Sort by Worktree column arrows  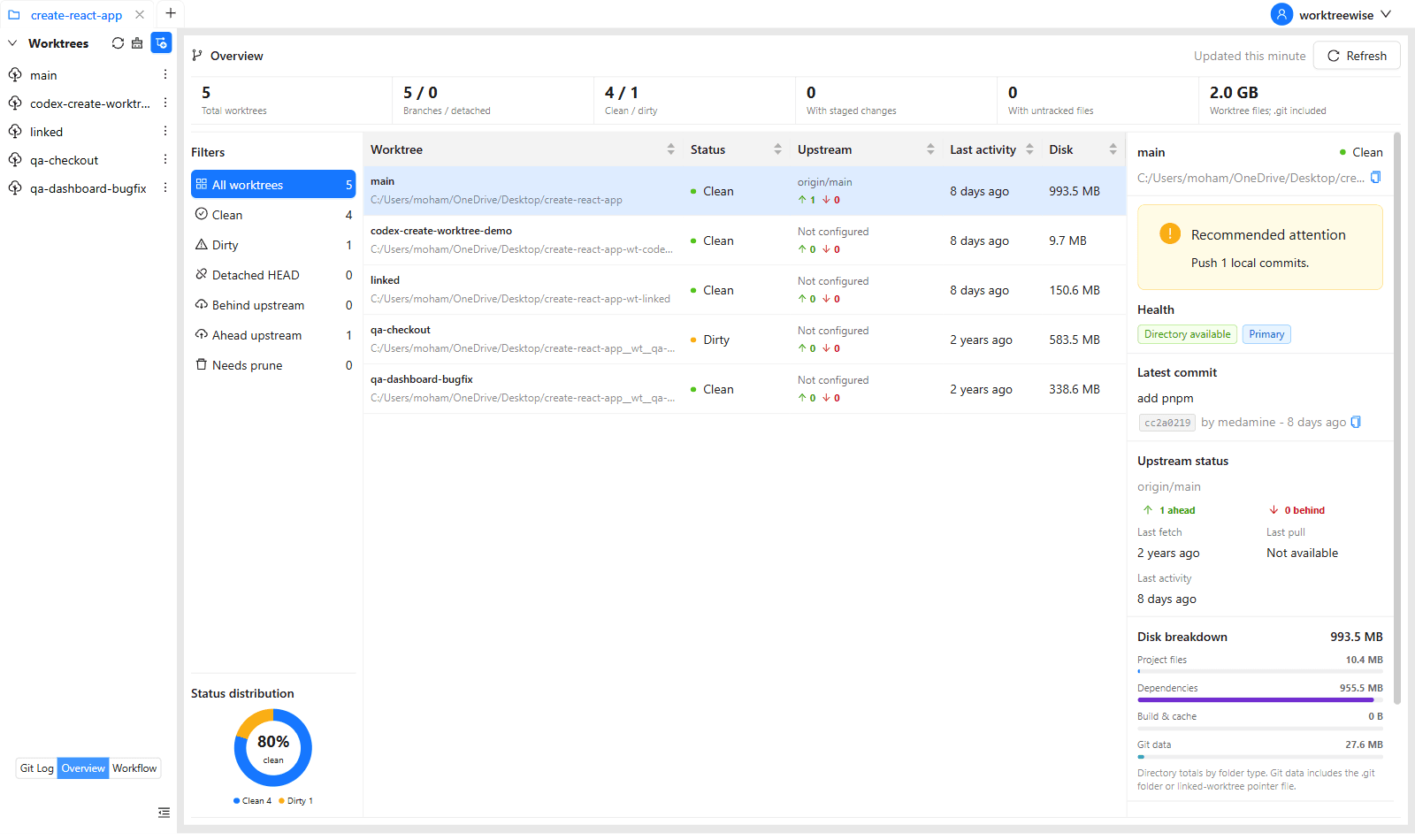(x=671, y=149)
